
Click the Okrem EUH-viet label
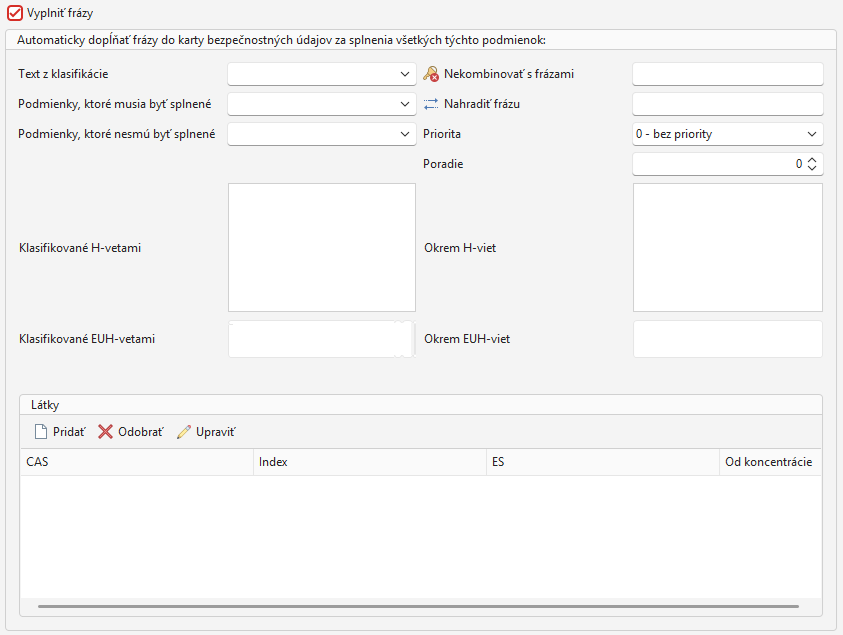(467, 339)
